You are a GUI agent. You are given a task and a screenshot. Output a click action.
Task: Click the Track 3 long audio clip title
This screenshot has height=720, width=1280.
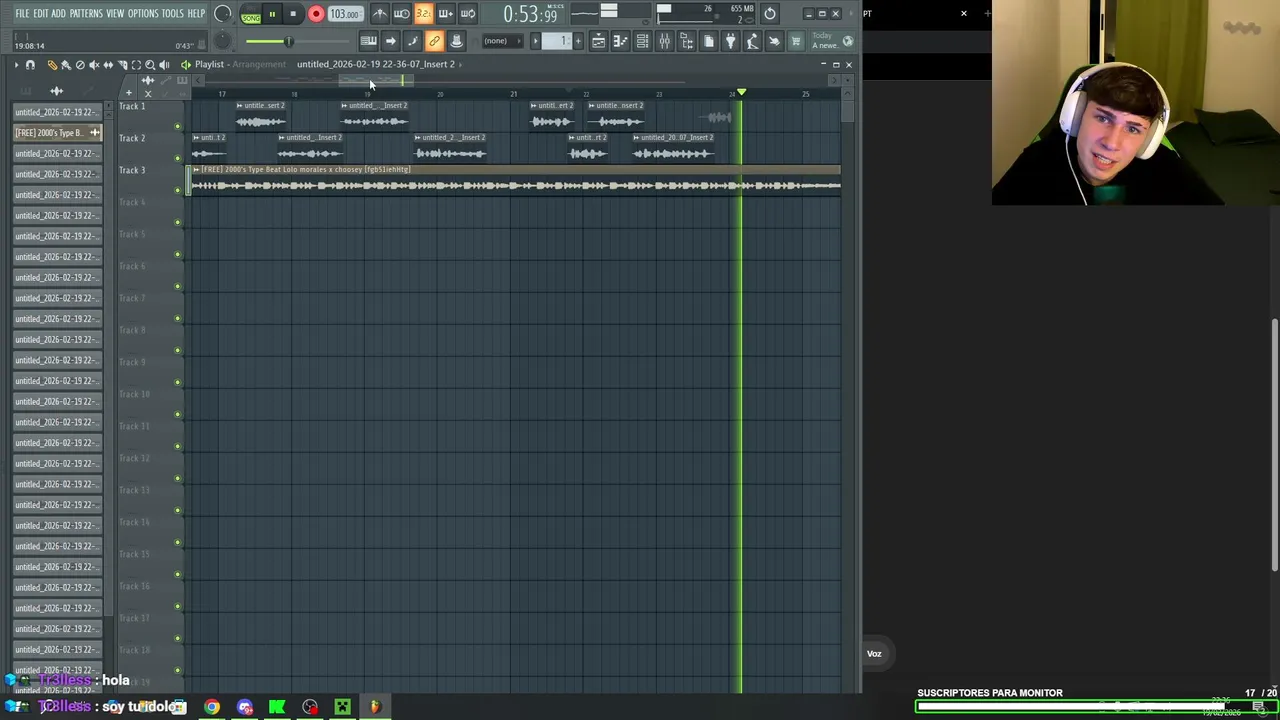[305, 170]
